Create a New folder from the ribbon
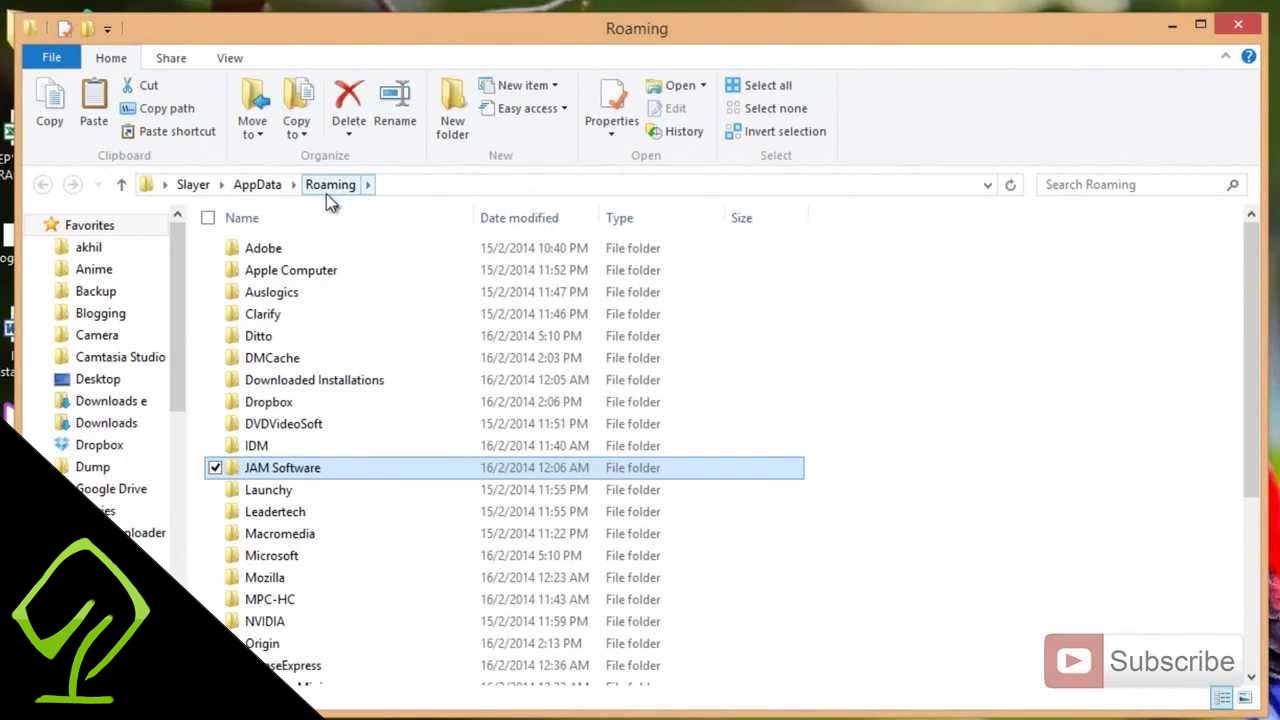Screen dimensions: 1280x720 click(453, 108)
